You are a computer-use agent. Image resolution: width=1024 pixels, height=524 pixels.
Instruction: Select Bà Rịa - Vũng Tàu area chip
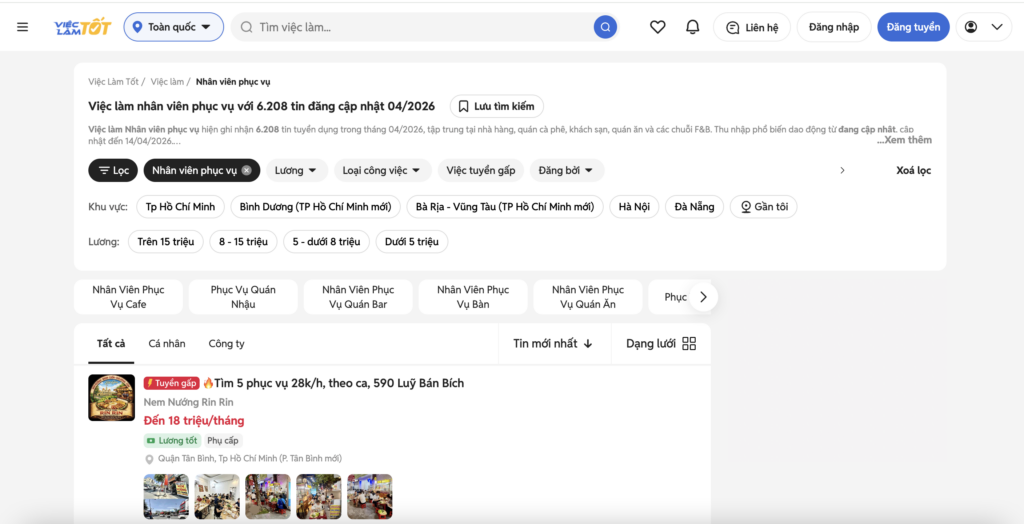coord(505,207)
